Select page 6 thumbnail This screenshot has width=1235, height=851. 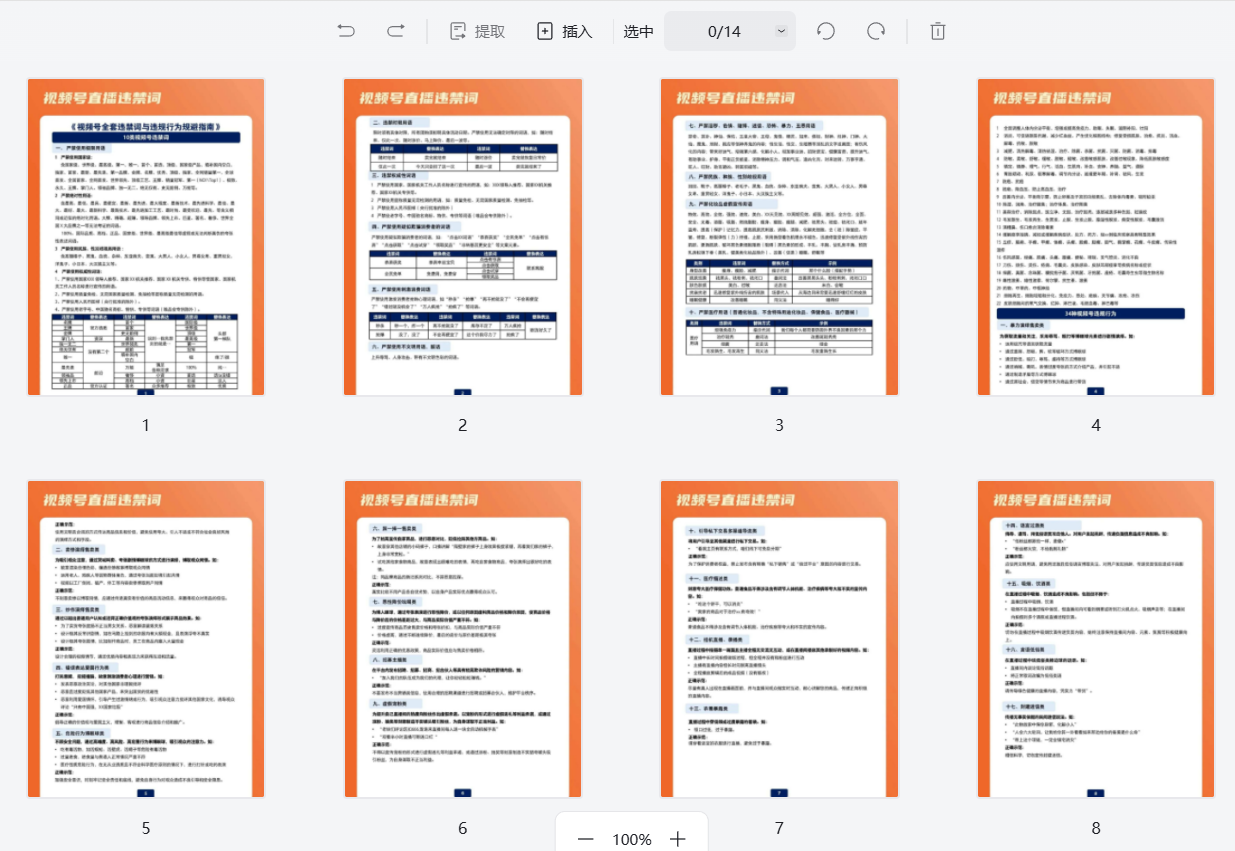(x=462, y=640)
